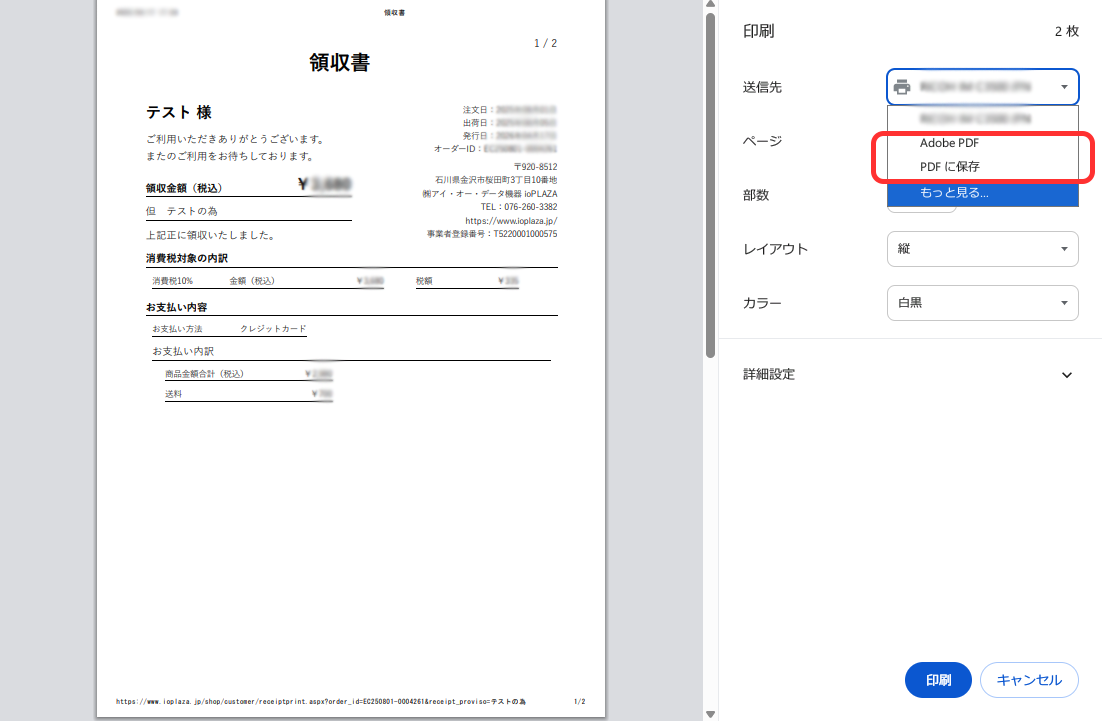Image resolution: width=1102 pixels, height=721 pixels.
Task: Click the dropdown arrow on the 送信先 selector
Action: coord(1065,86)
